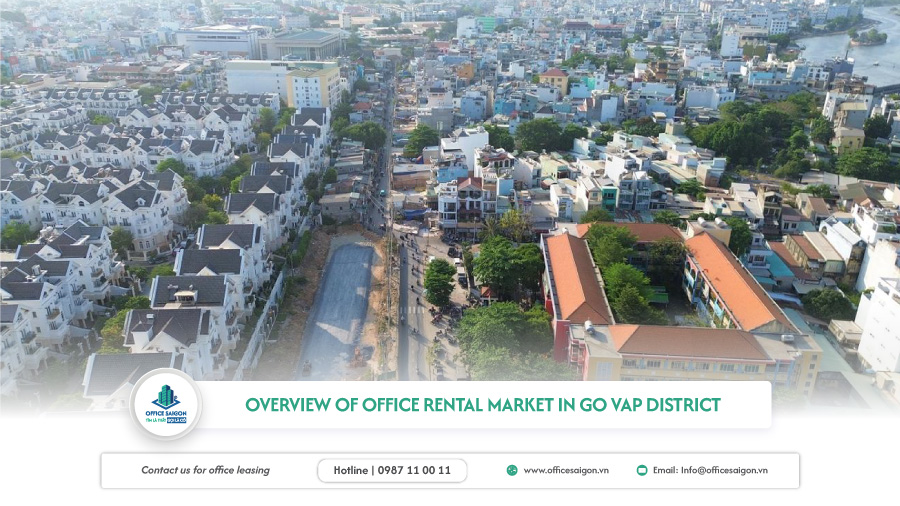The height and width of the screenshot is (506, 900).
Task: Click the Office Saigon circular logo
Action: (166, 404)
